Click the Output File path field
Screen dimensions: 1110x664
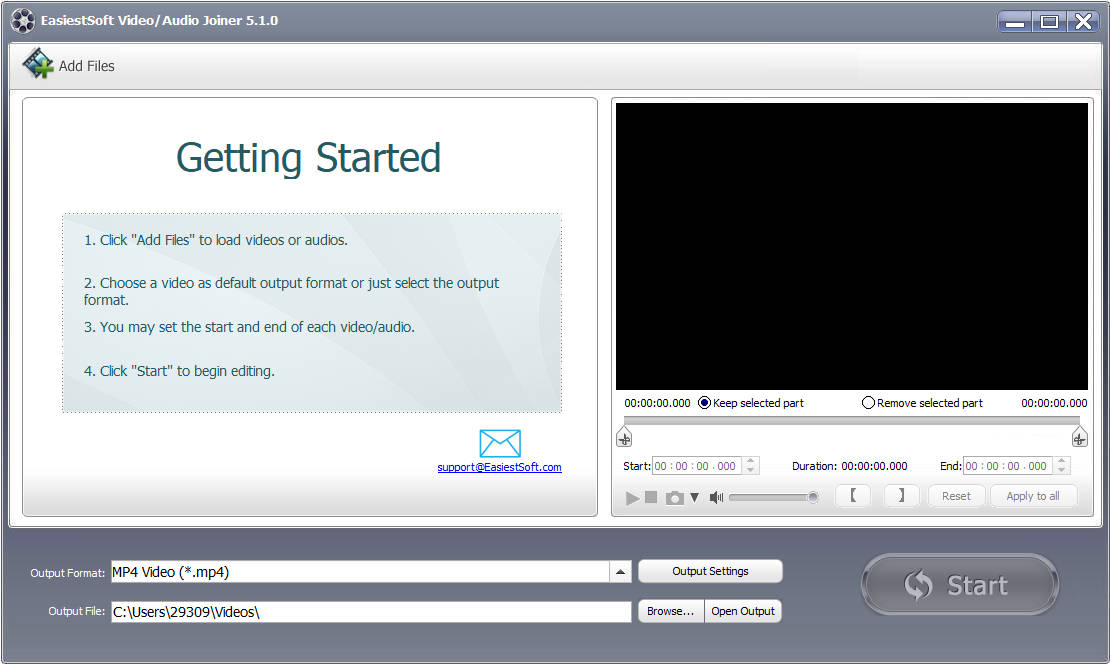coord(370,612)
